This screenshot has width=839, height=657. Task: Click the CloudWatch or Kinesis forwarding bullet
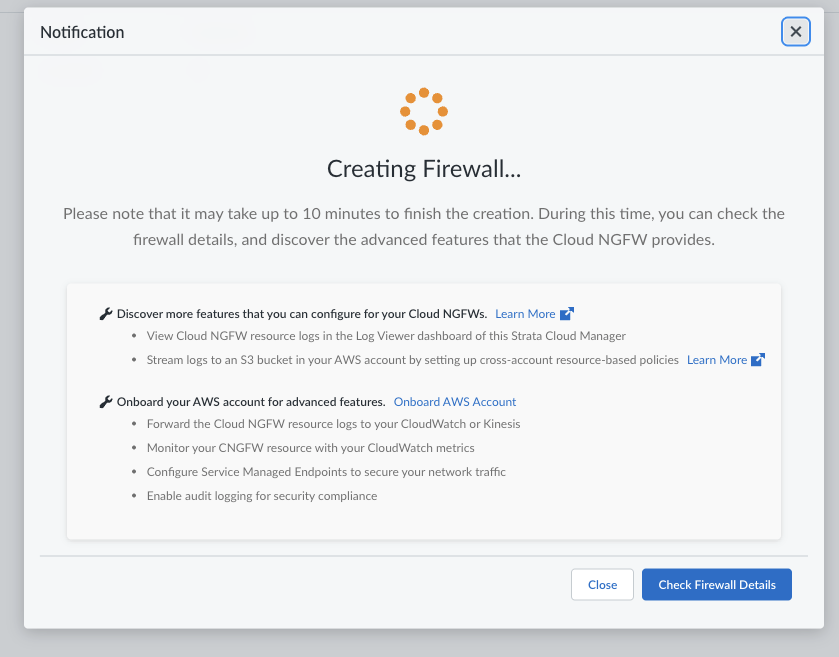tap(333, 424)
